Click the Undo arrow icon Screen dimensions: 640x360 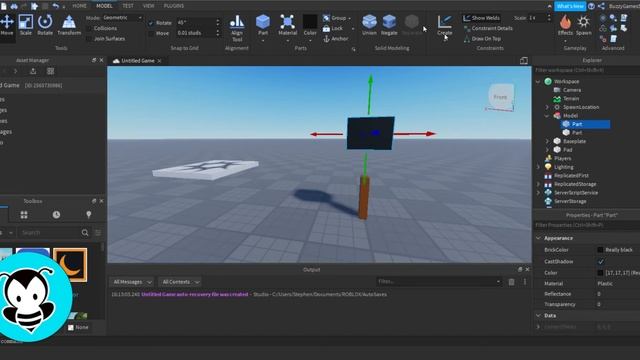click(56, 6)
